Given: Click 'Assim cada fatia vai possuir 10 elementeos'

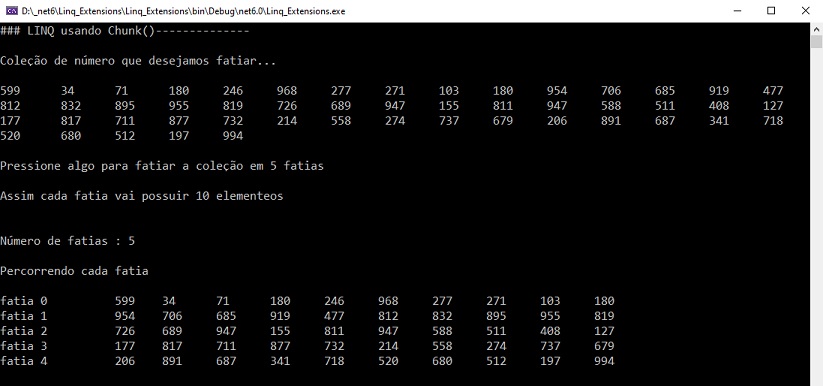Looking at the screenshot, I should click(x=142, y=196).
